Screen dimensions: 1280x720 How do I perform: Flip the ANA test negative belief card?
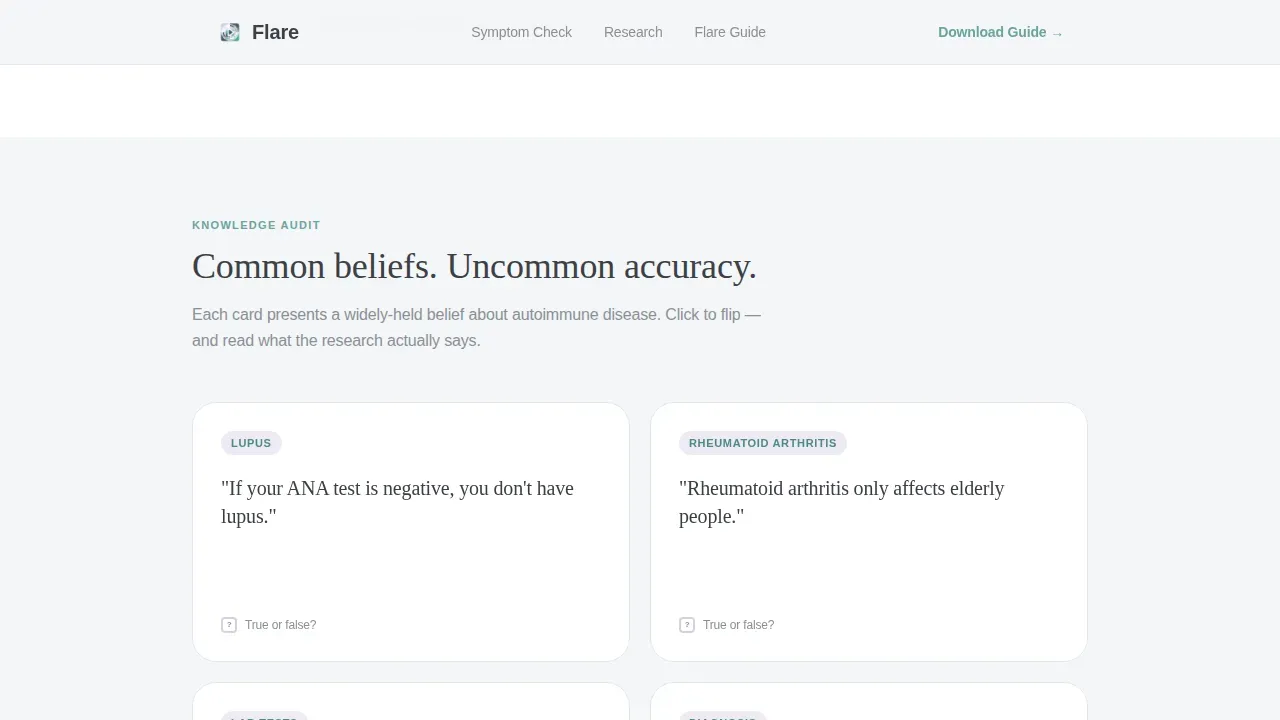click(x=411, y=532)
